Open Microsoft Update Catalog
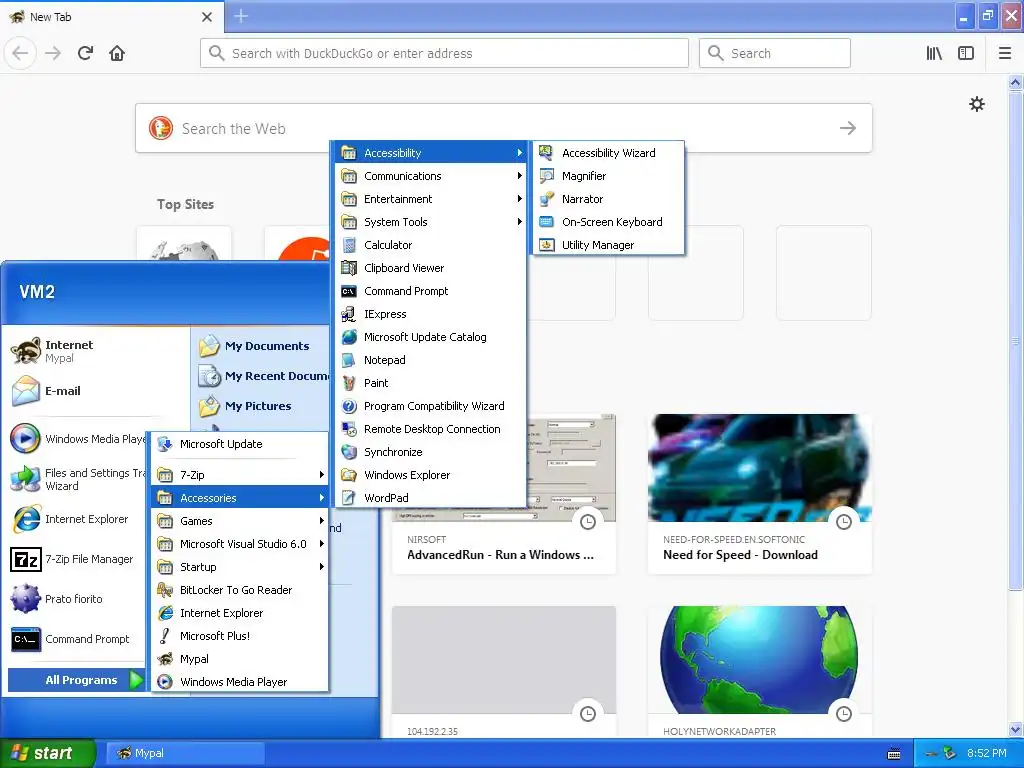Viewport: 1024px width, 768px height. point(431,337)
